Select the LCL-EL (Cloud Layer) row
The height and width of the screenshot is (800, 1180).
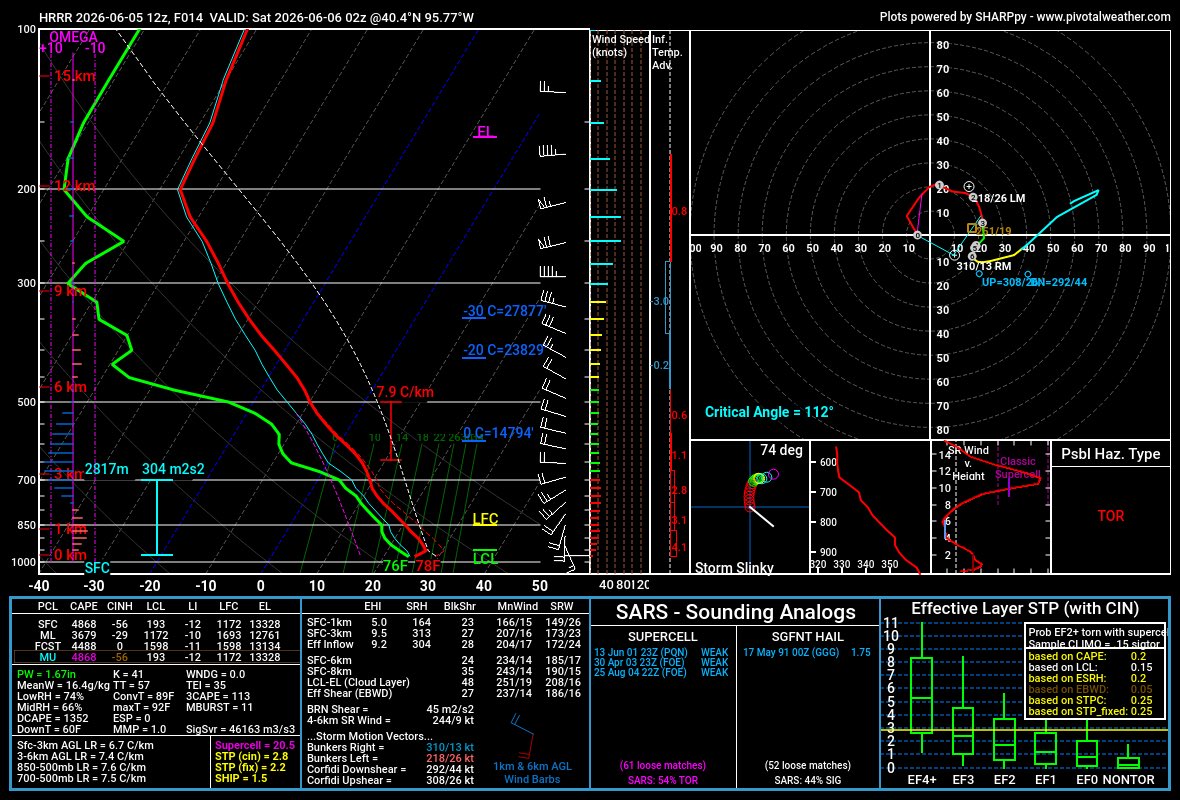444,683
